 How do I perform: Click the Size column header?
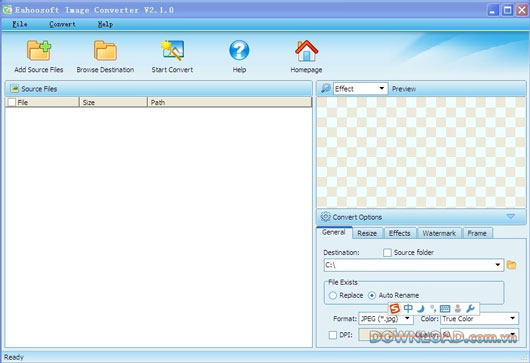click(x=113, y=102)
